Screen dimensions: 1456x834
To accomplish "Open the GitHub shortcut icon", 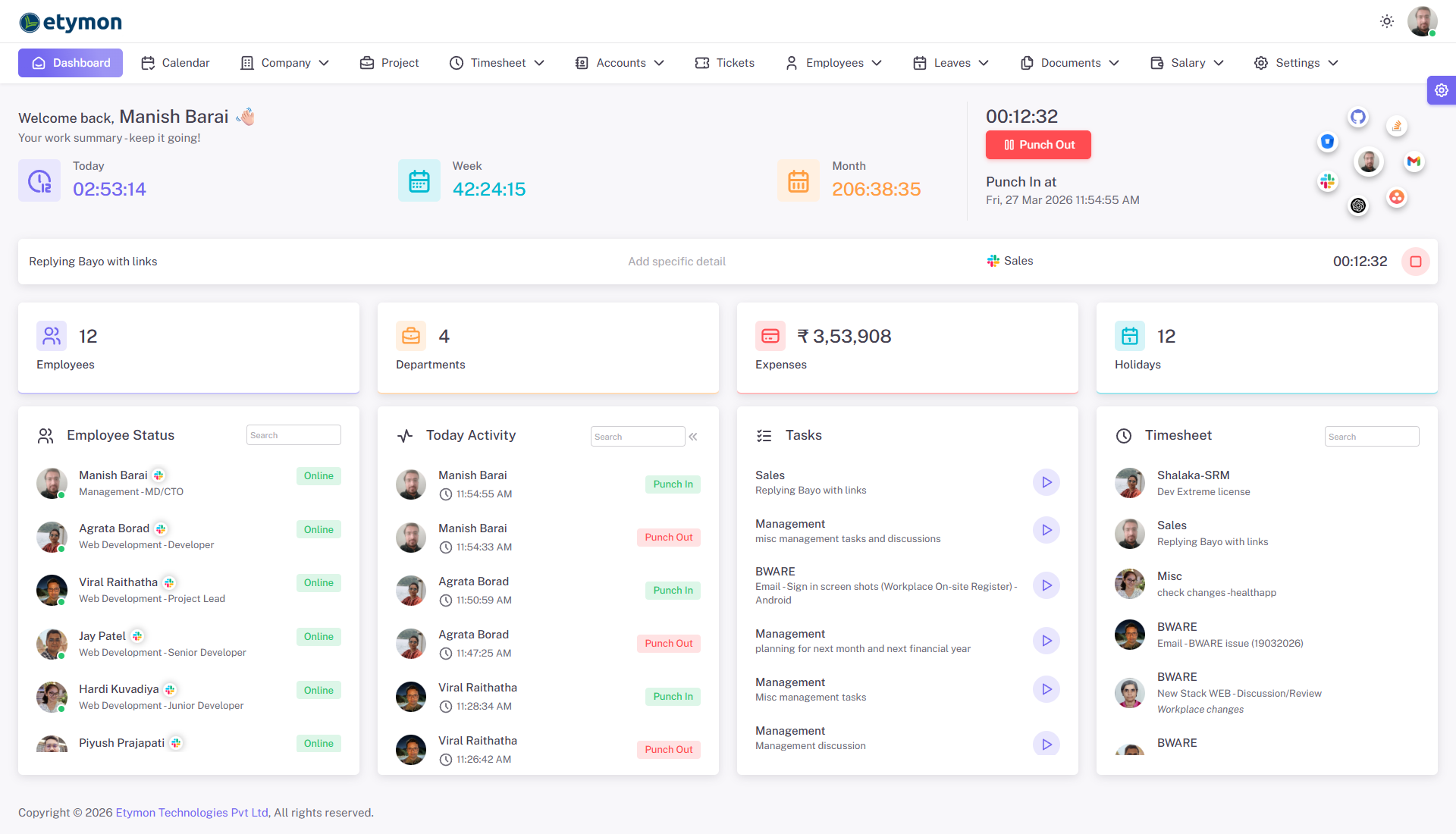I will [1357, 116].
